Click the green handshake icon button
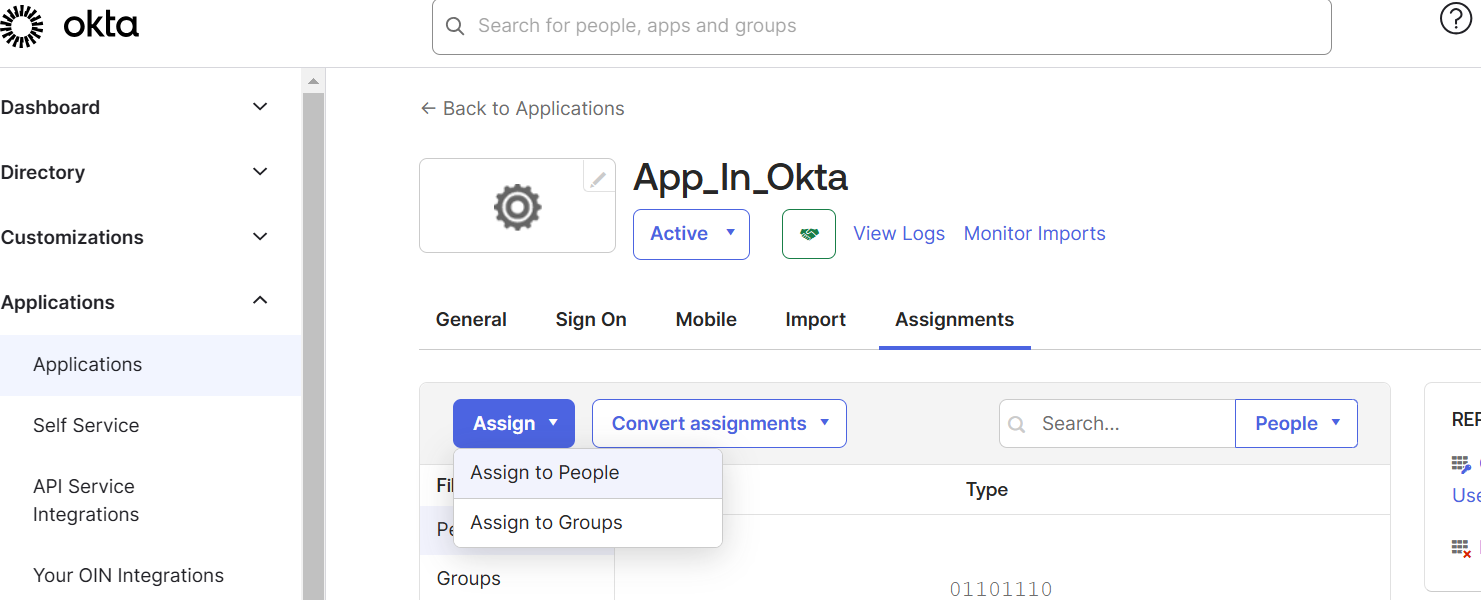 coord(808,234)
